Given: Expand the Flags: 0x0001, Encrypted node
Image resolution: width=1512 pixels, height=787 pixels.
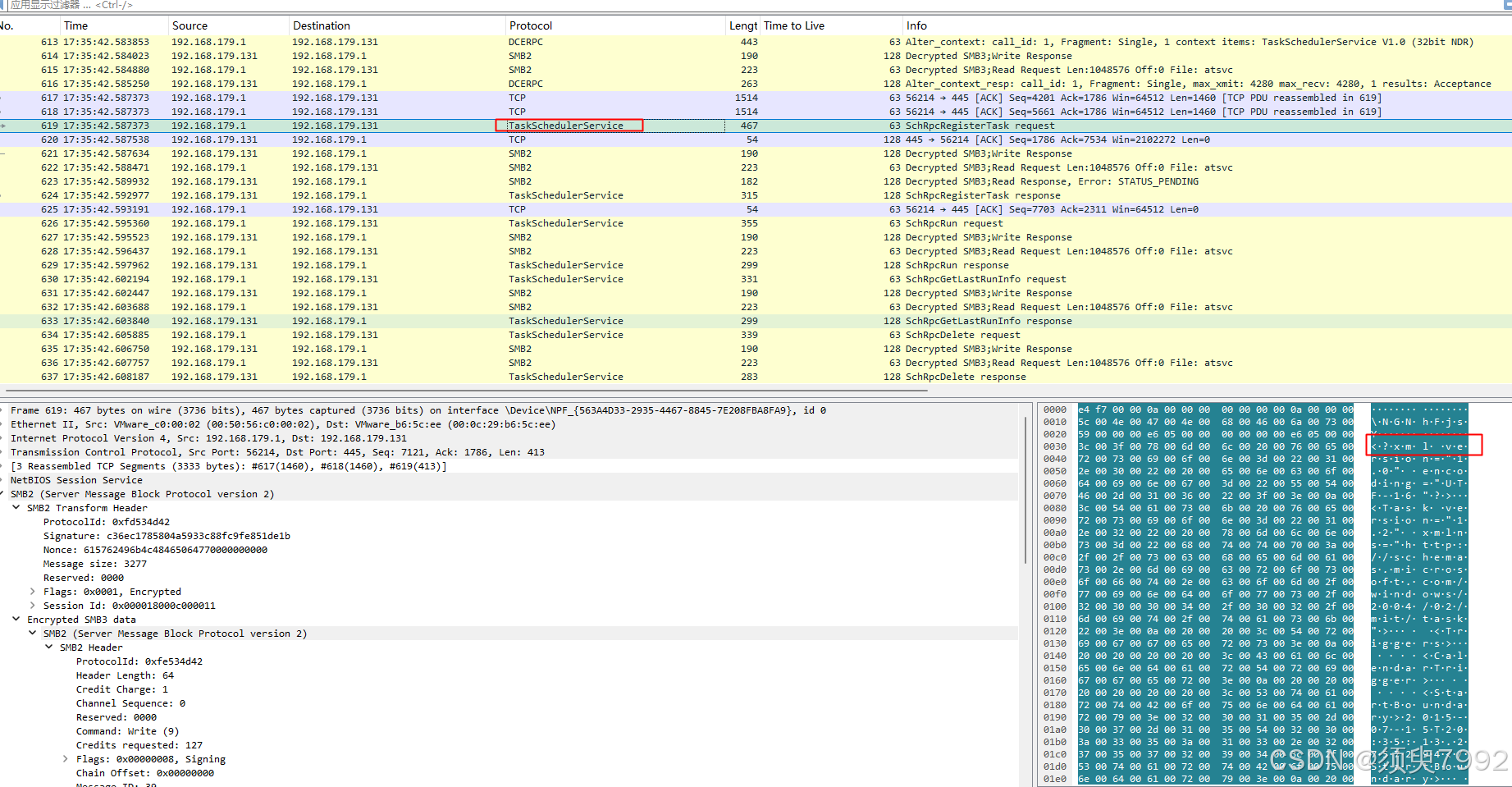Looking at the screenshot, I should click(x=33, y=592).
